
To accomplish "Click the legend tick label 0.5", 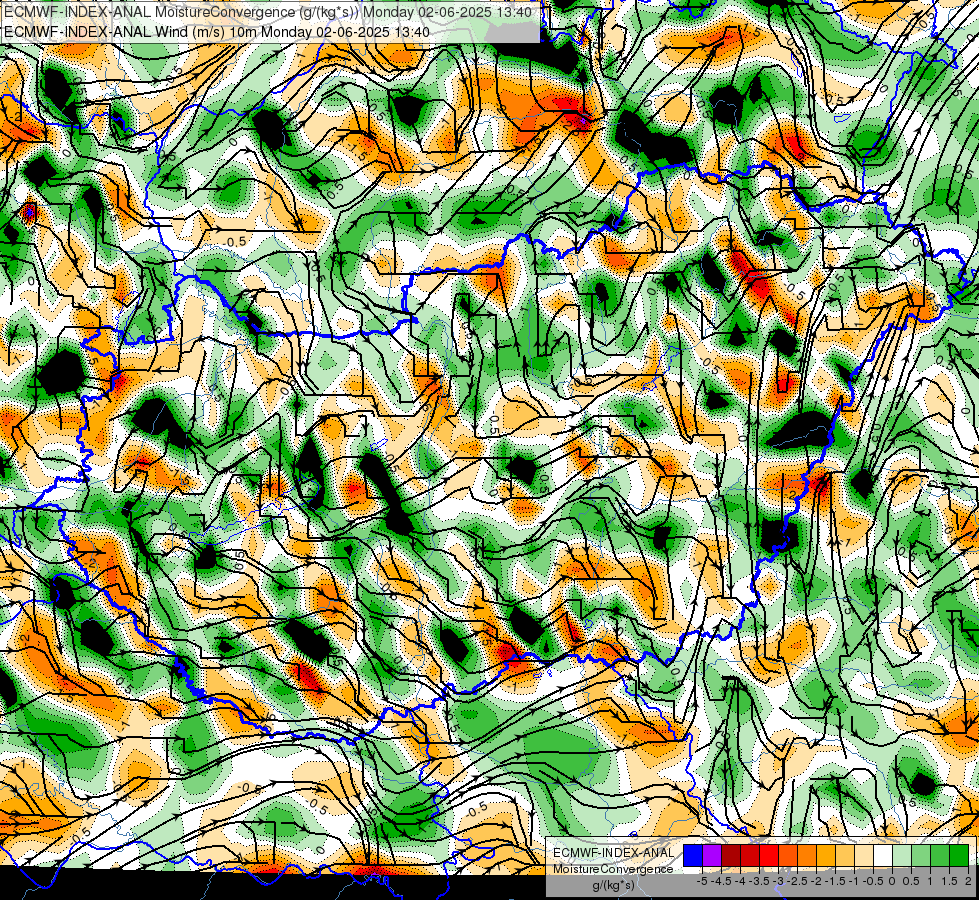I will tap(911, 881).
